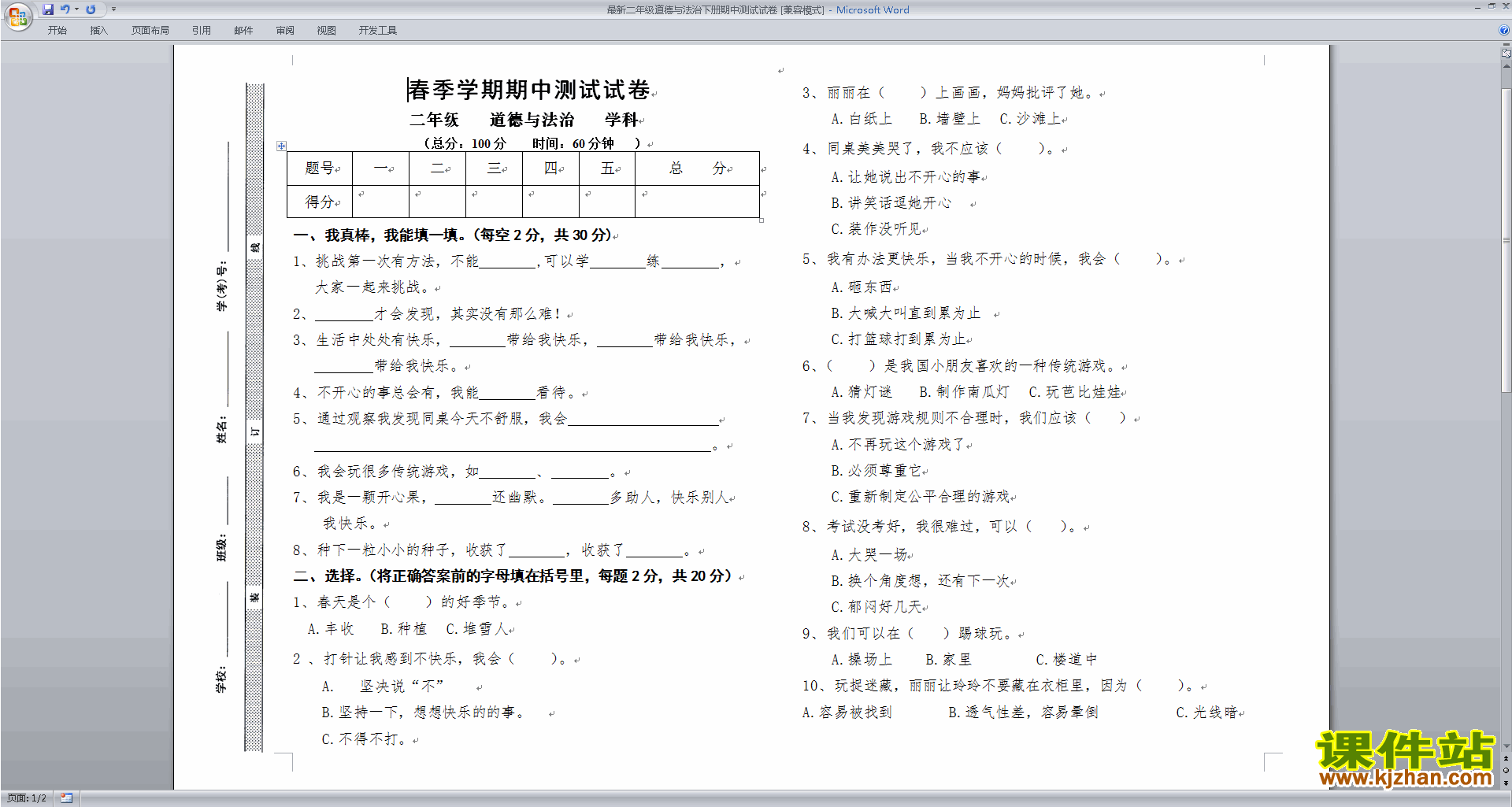Click the empty score cell under 总 分
Viewport: 1512px width, 807px height.
pos(698,202)
